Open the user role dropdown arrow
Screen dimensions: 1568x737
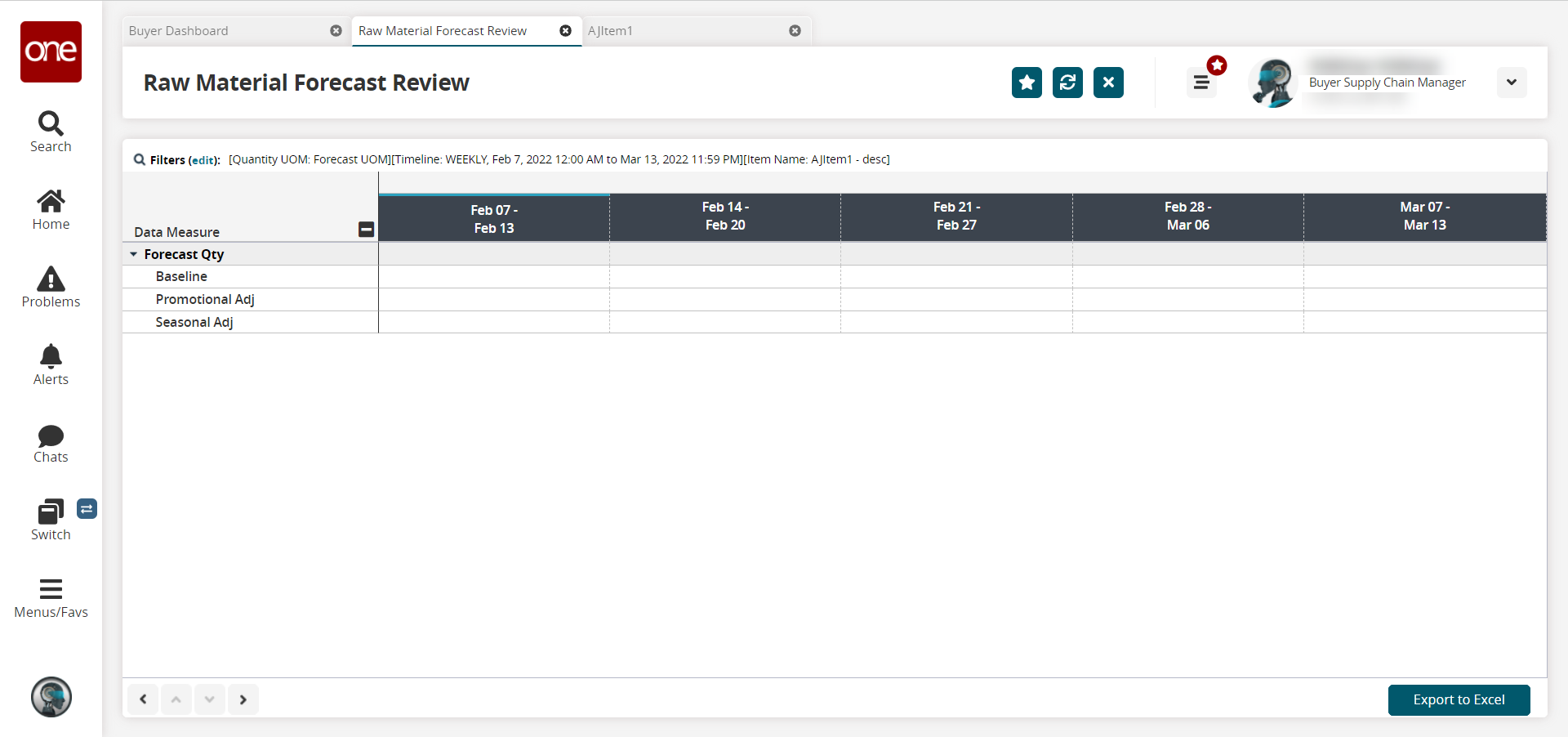pos(1512,83)
